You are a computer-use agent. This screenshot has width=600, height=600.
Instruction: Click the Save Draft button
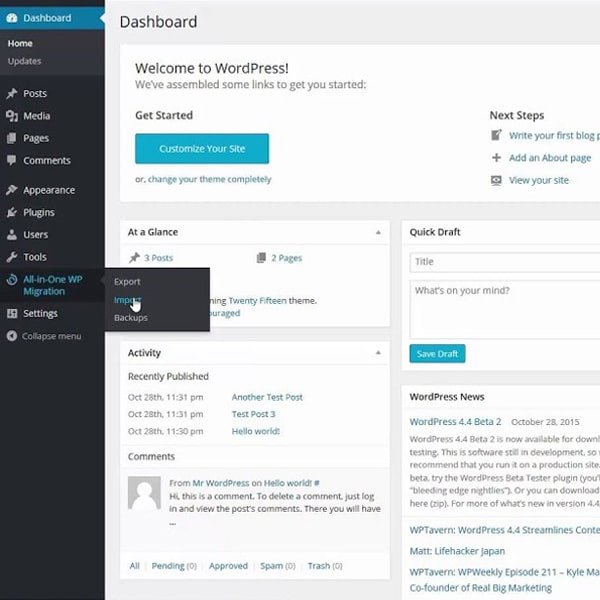pos(437,354)
